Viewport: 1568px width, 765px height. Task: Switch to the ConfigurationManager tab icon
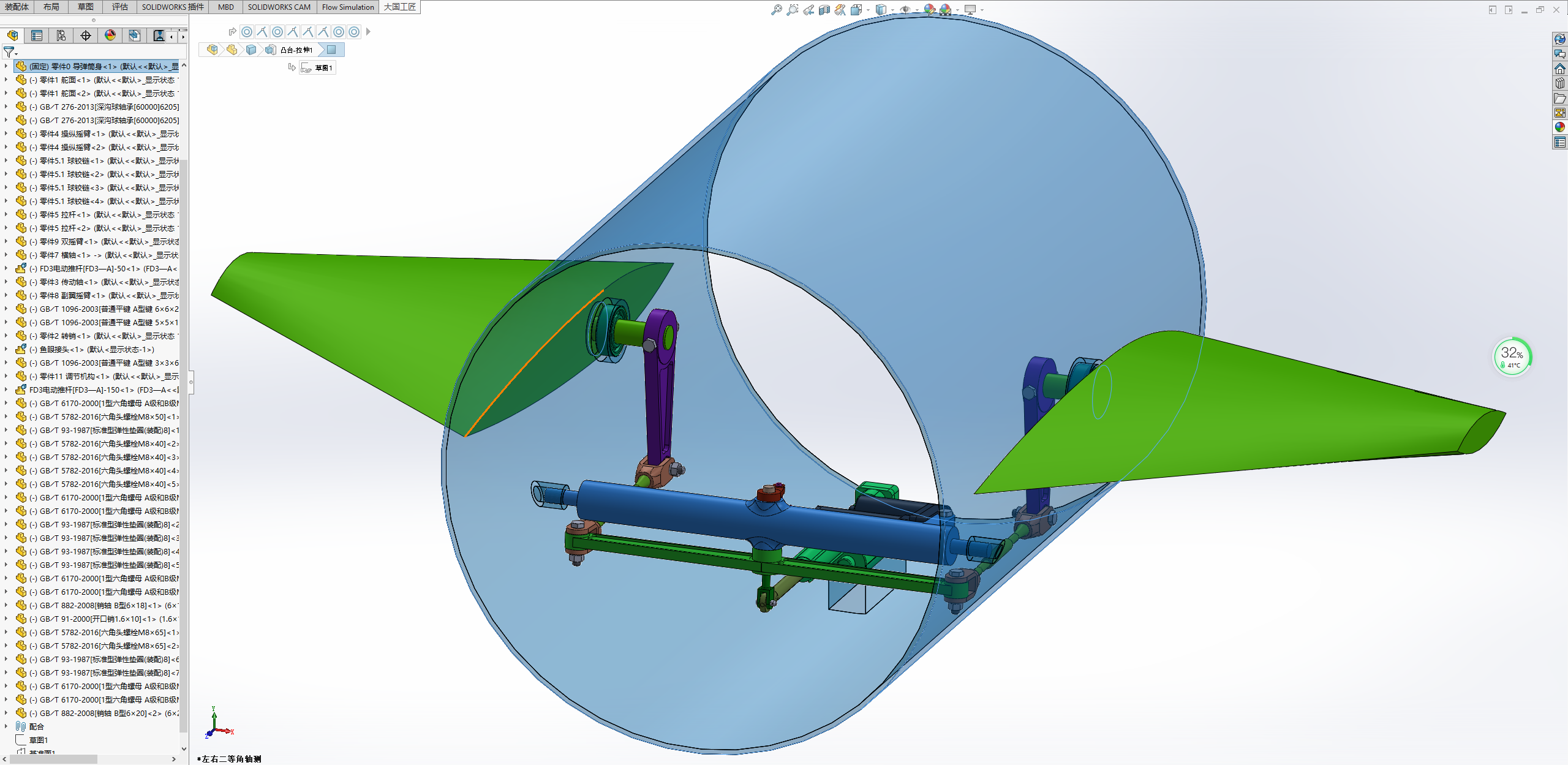[61, 36]
